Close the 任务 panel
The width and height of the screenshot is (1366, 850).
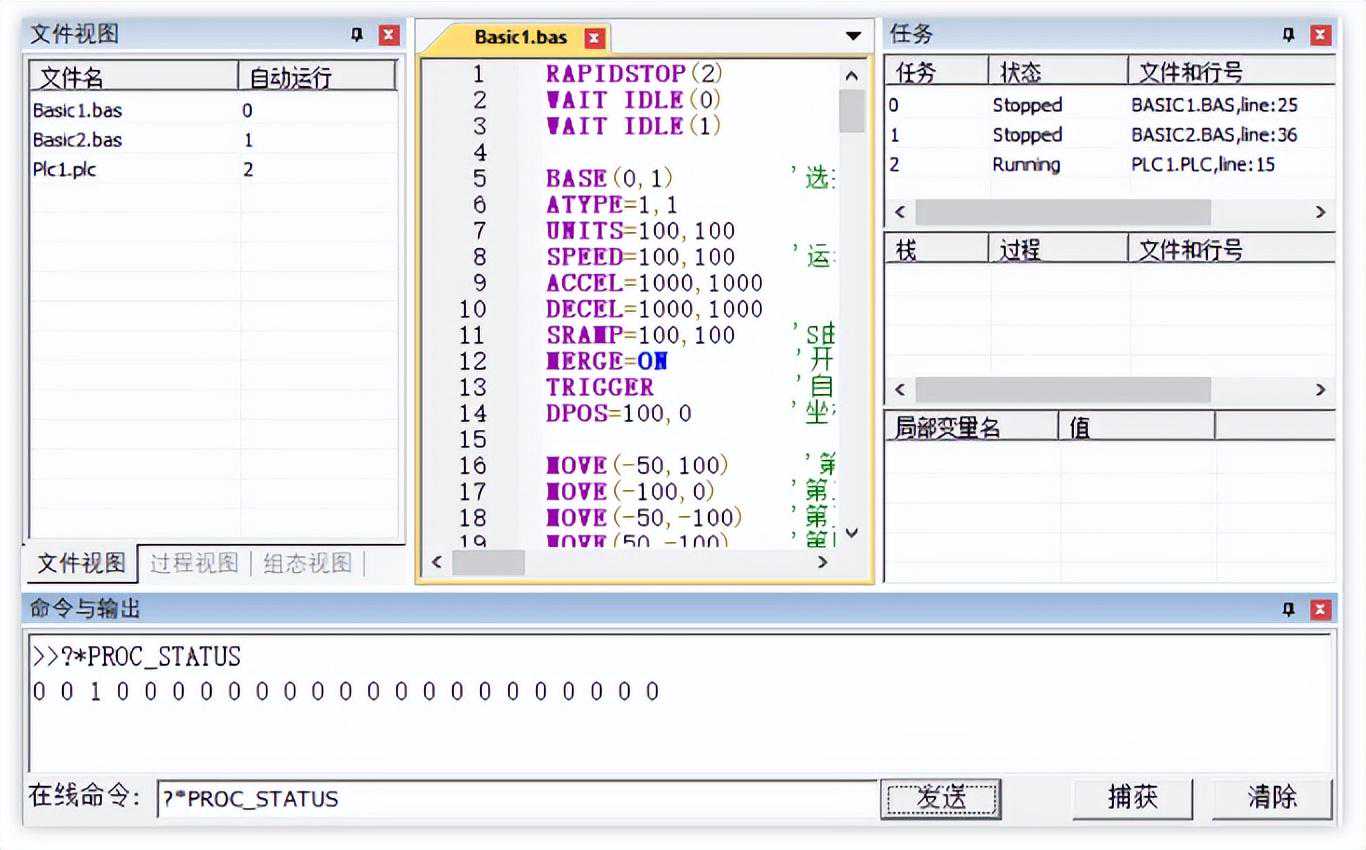1321,35
